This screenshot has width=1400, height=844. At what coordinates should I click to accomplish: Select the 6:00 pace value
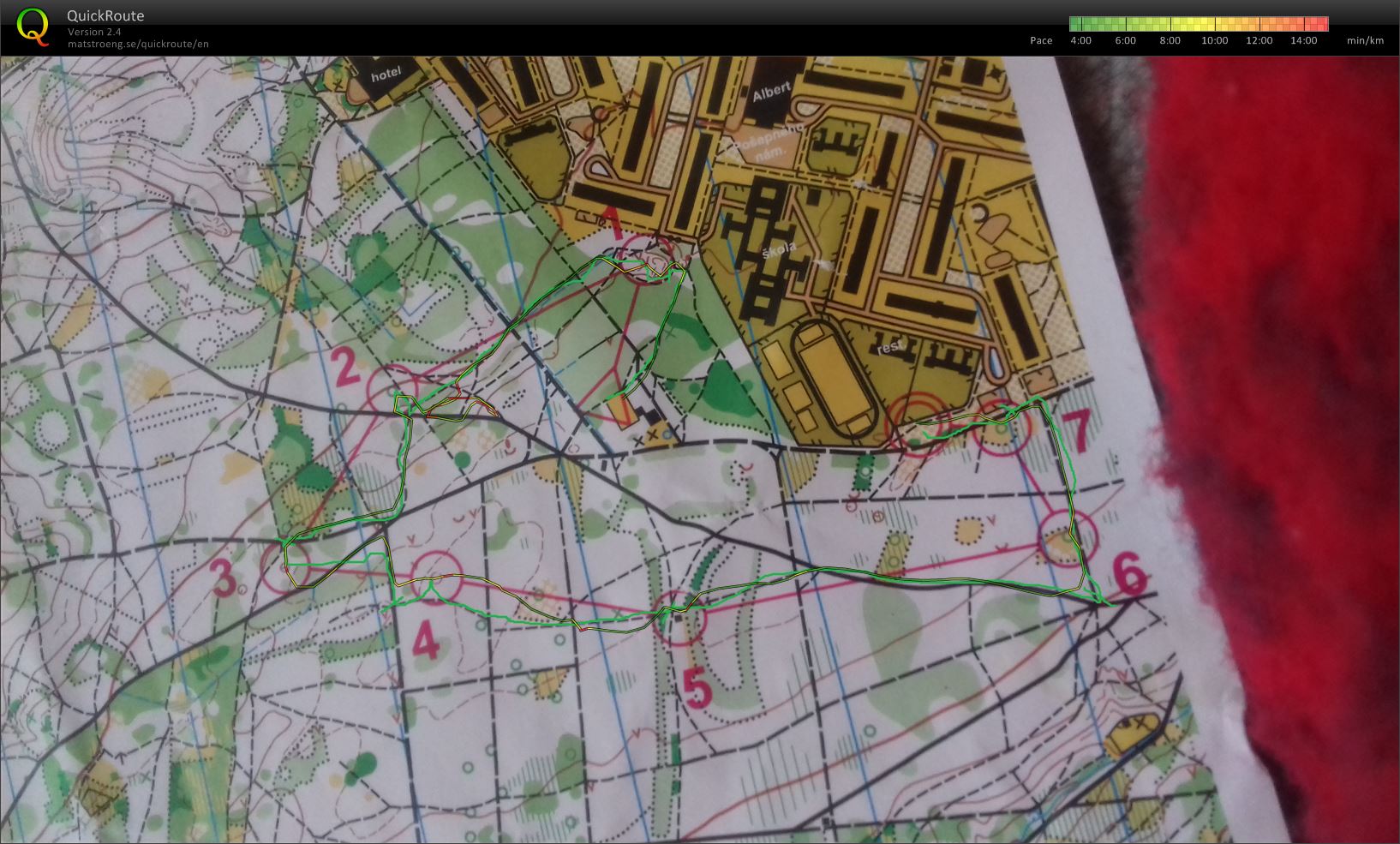1125,40
